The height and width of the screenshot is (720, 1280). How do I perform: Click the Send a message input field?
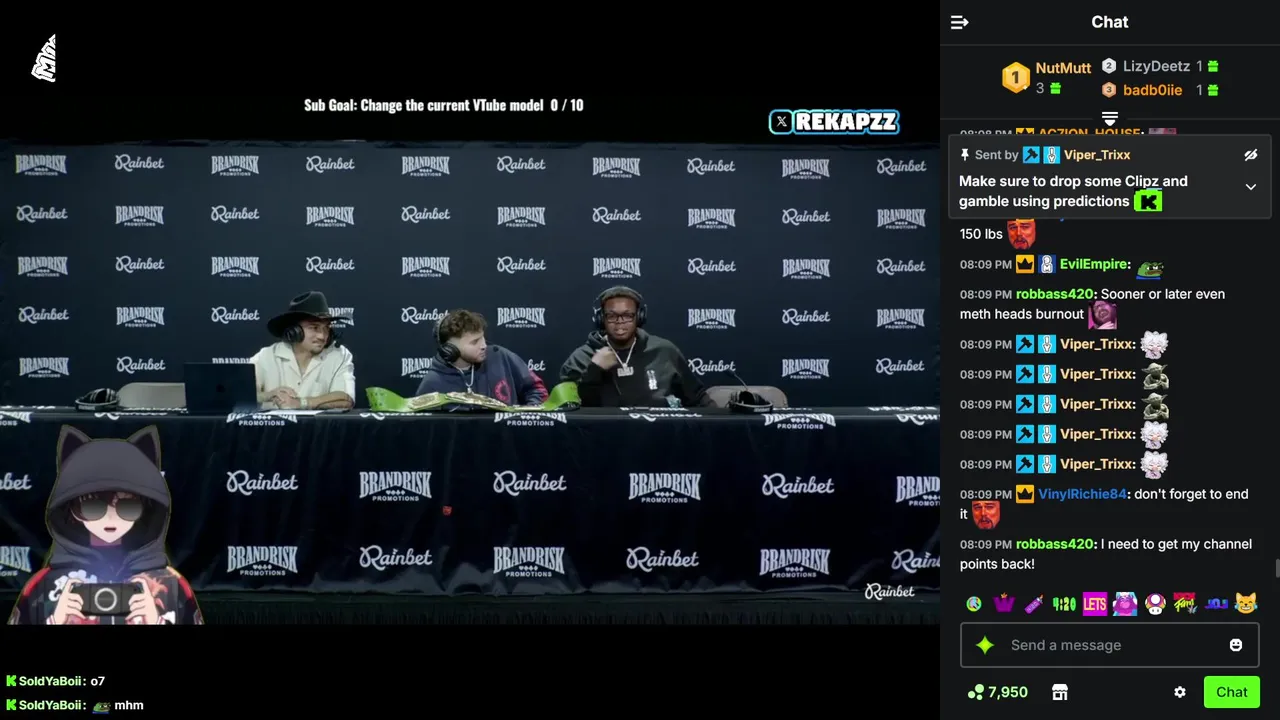[x=1110, y=645]
